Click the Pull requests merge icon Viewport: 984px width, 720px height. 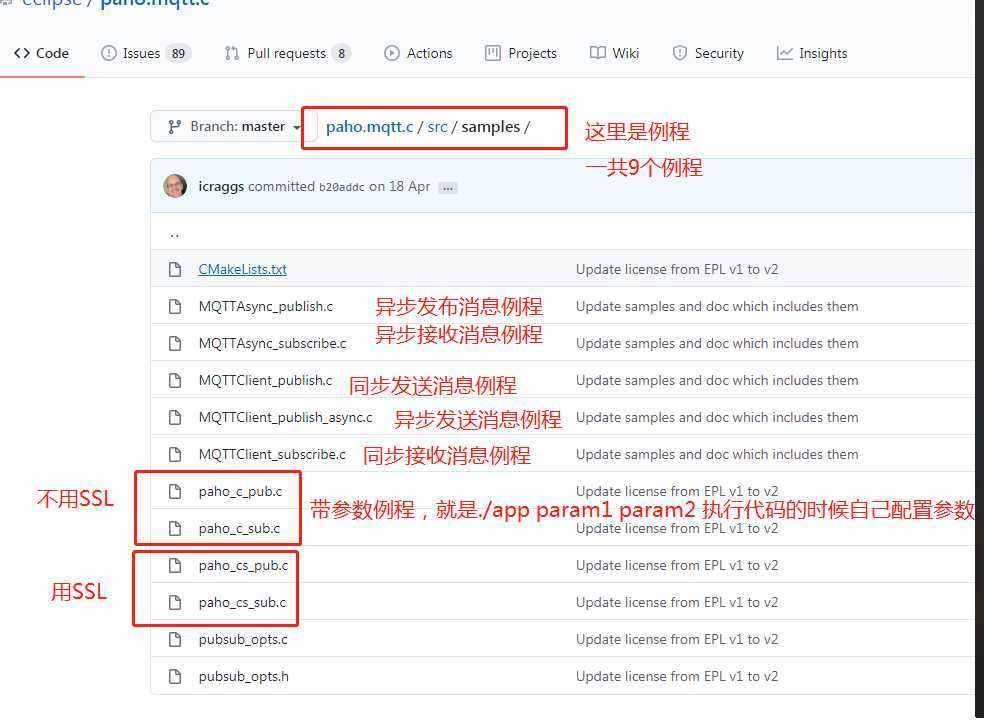(232, 53)
